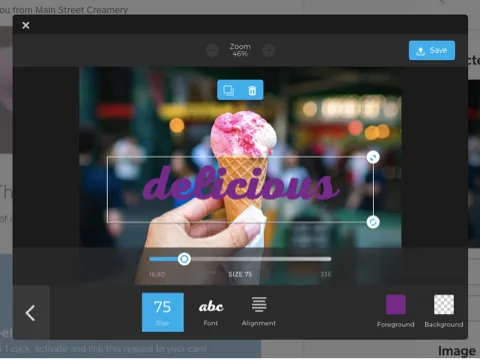The image size is (480, 360).
Task: Click the zoom out minus icon
Action: (212, 50)
